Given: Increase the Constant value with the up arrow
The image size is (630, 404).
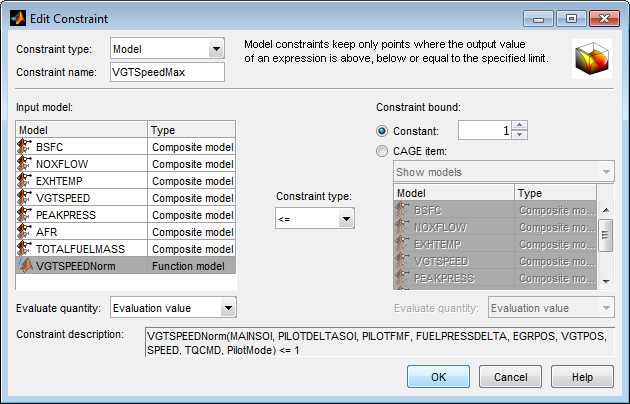Looking at the screenshot, I should 520,125.
